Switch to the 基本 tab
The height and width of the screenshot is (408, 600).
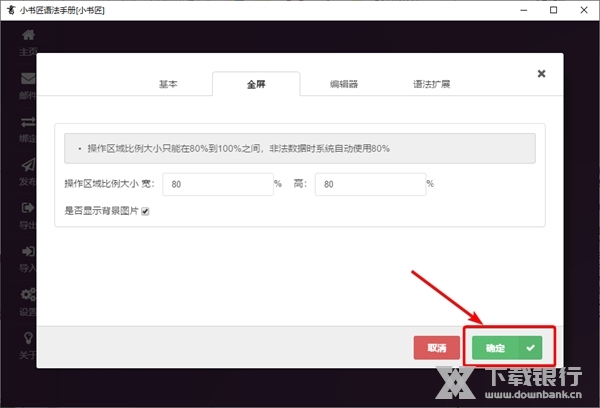(x=168, y=84)
